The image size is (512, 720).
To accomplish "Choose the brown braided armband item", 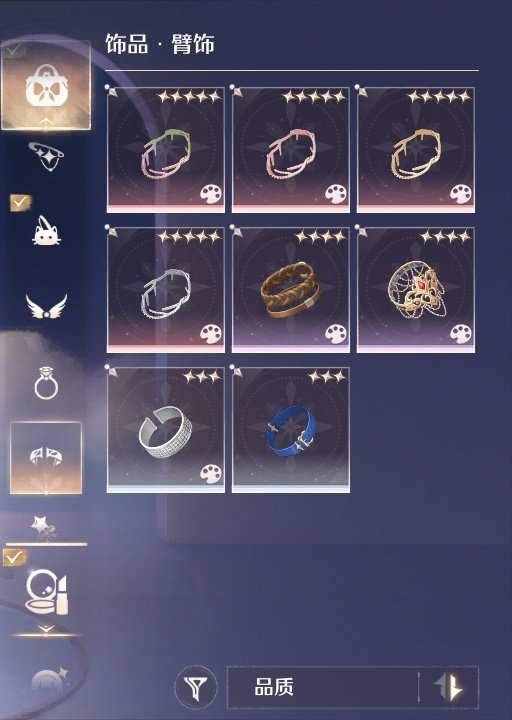I will coord(291,290).
